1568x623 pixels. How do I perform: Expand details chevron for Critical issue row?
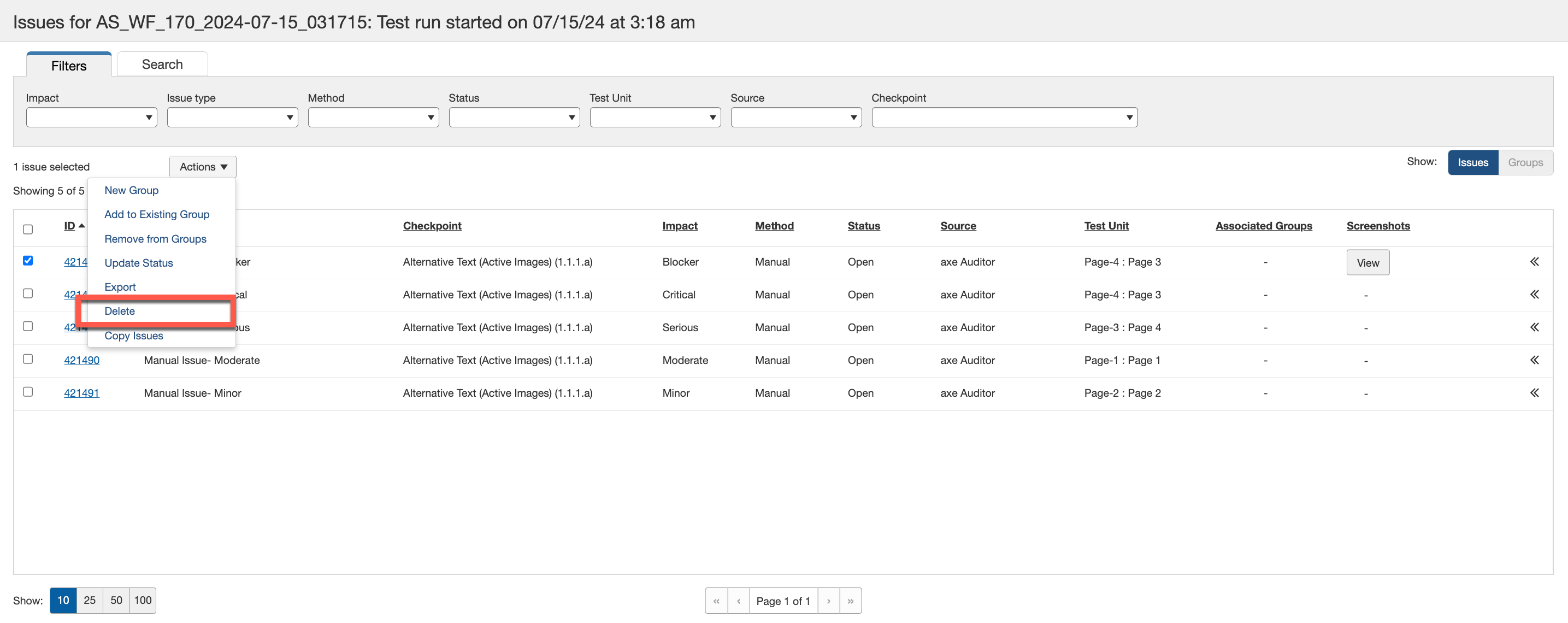[x=1534, y=295]
